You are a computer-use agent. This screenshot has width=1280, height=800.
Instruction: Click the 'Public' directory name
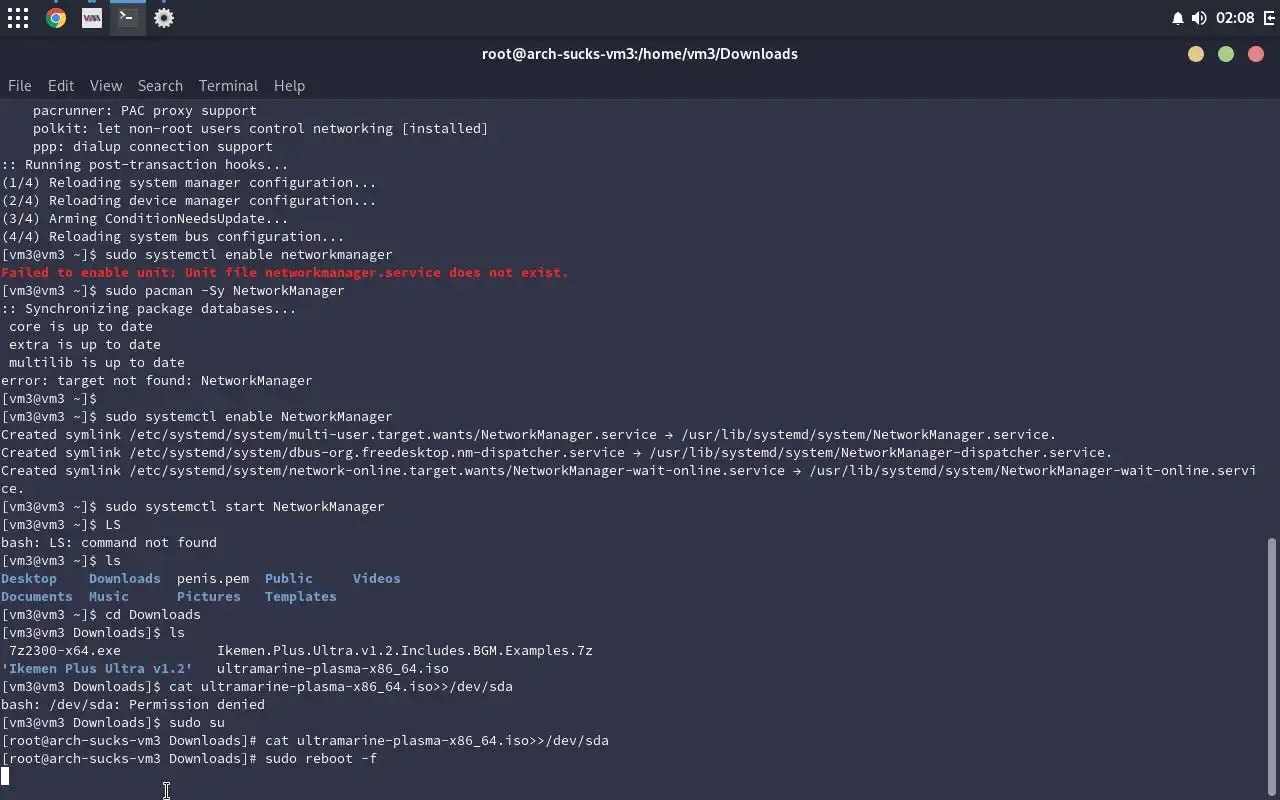[x=289, y=578]
